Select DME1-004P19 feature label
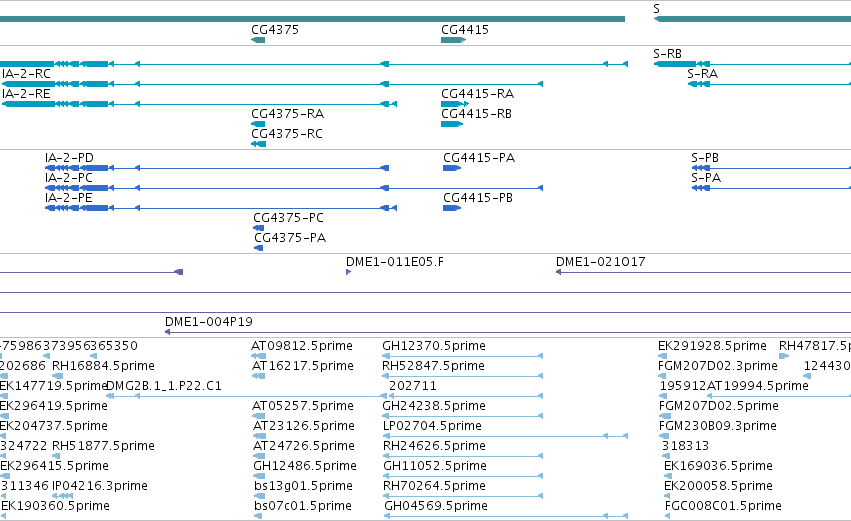851x521 pixels. (208, 322)
